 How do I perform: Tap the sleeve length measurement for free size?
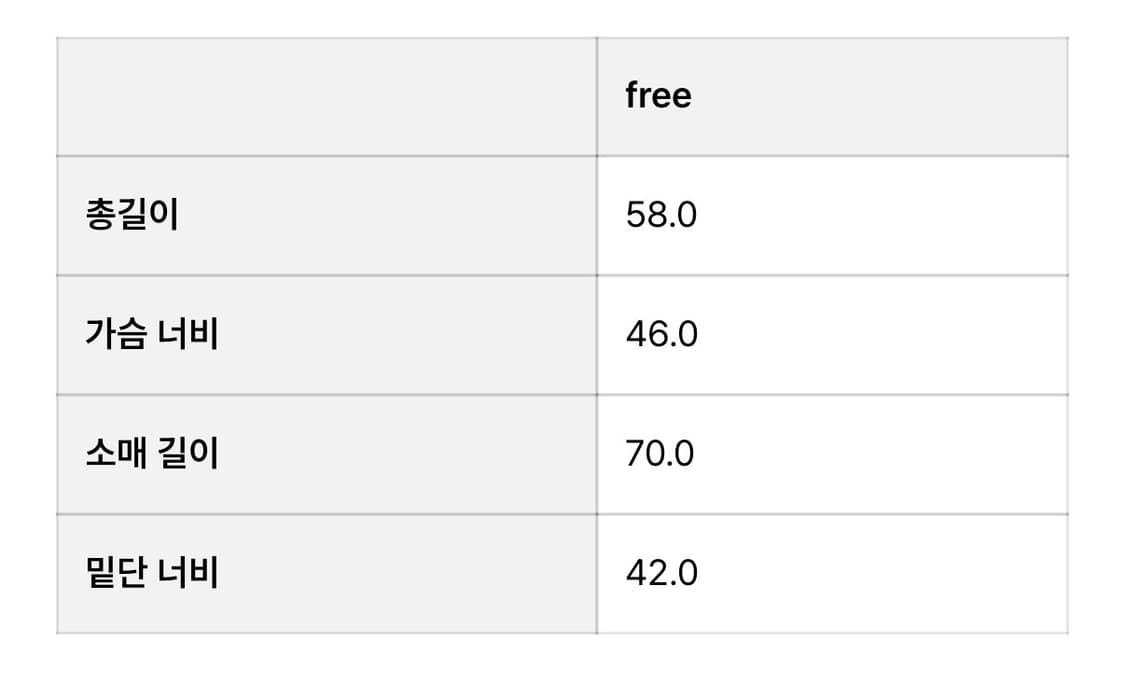pyautogui.click(x=660, y=454)
